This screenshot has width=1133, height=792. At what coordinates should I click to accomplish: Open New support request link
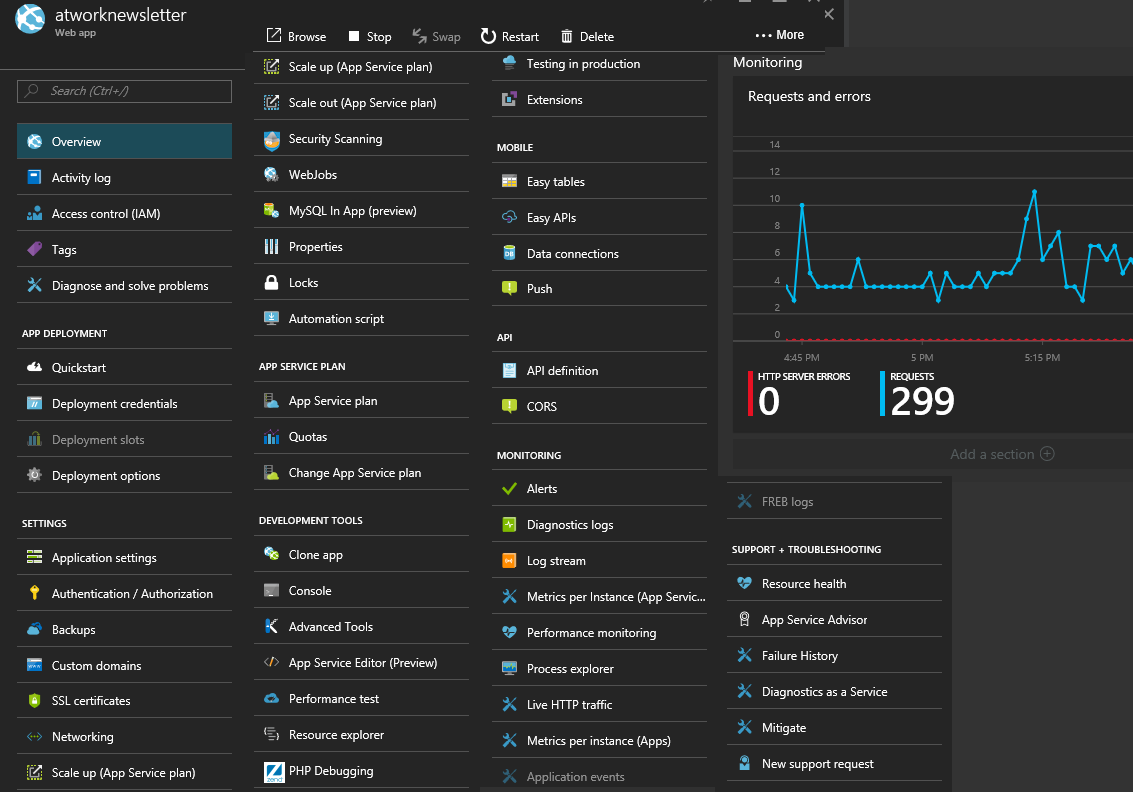point(817,764)
